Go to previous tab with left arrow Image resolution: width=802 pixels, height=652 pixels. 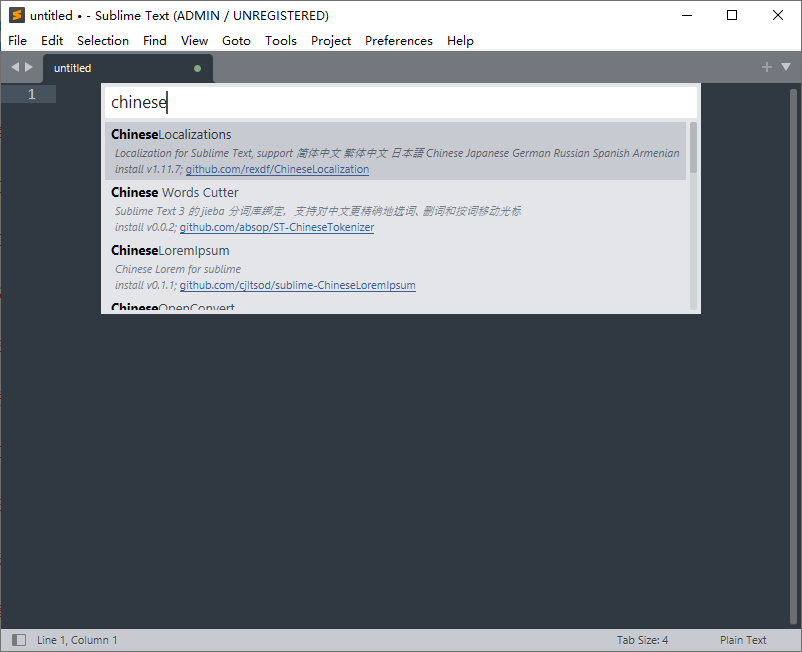tap(15, 67)
